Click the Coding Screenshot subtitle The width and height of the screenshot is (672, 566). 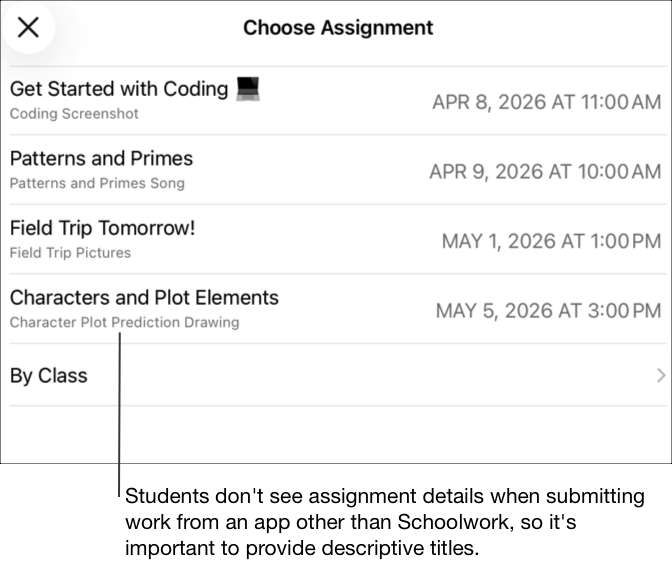(74, 114)
